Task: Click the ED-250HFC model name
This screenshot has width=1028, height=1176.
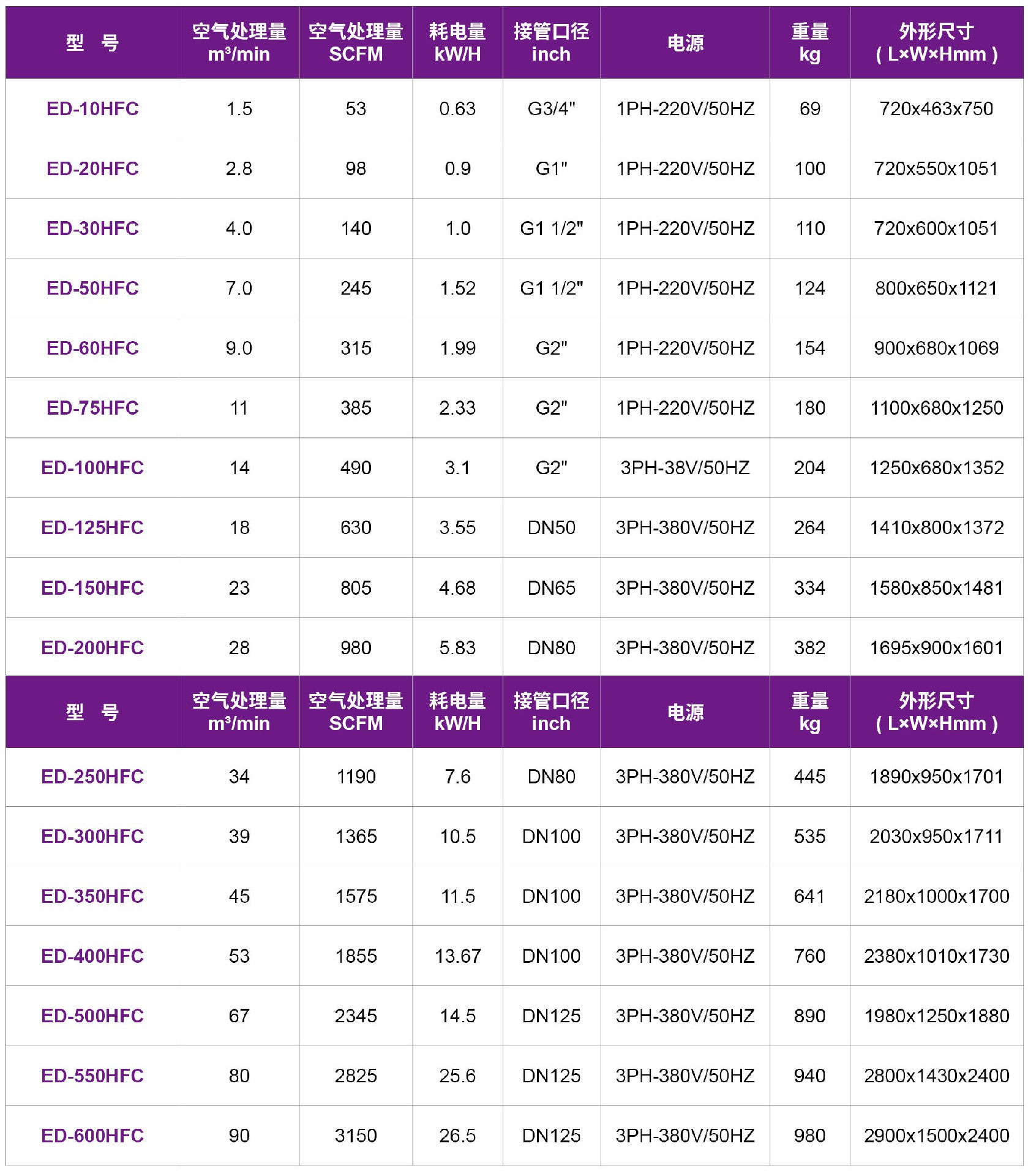Action: pyautogui.click(x=92, y=777)
